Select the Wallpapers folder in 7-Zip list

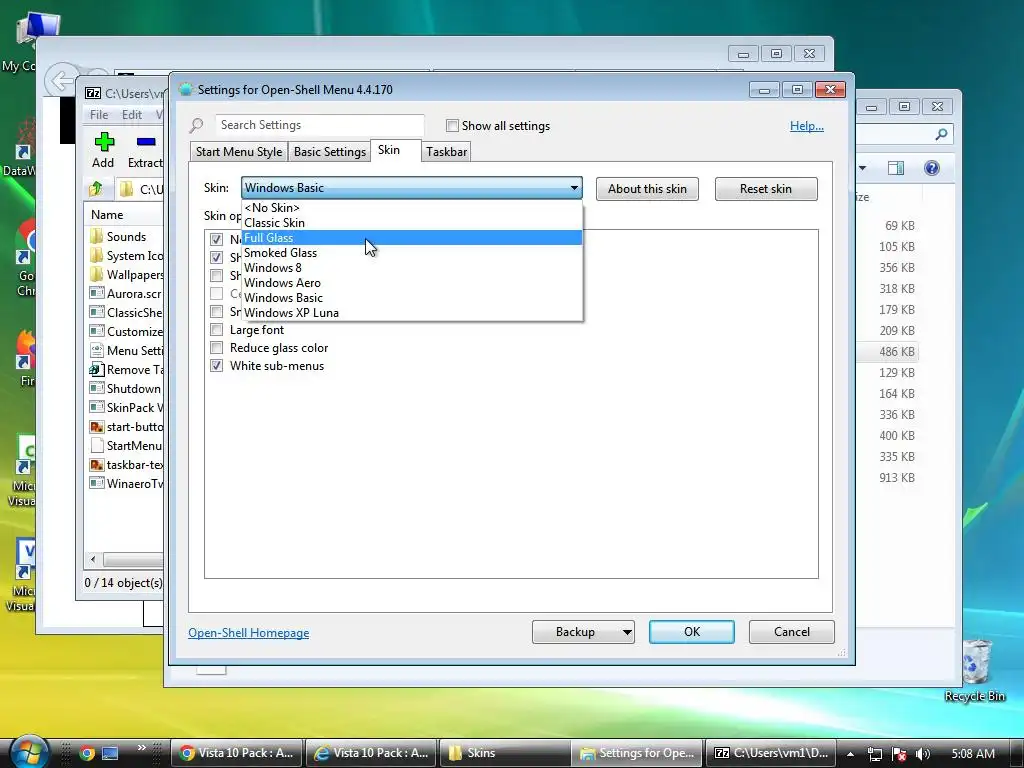(x=127, y=274)
